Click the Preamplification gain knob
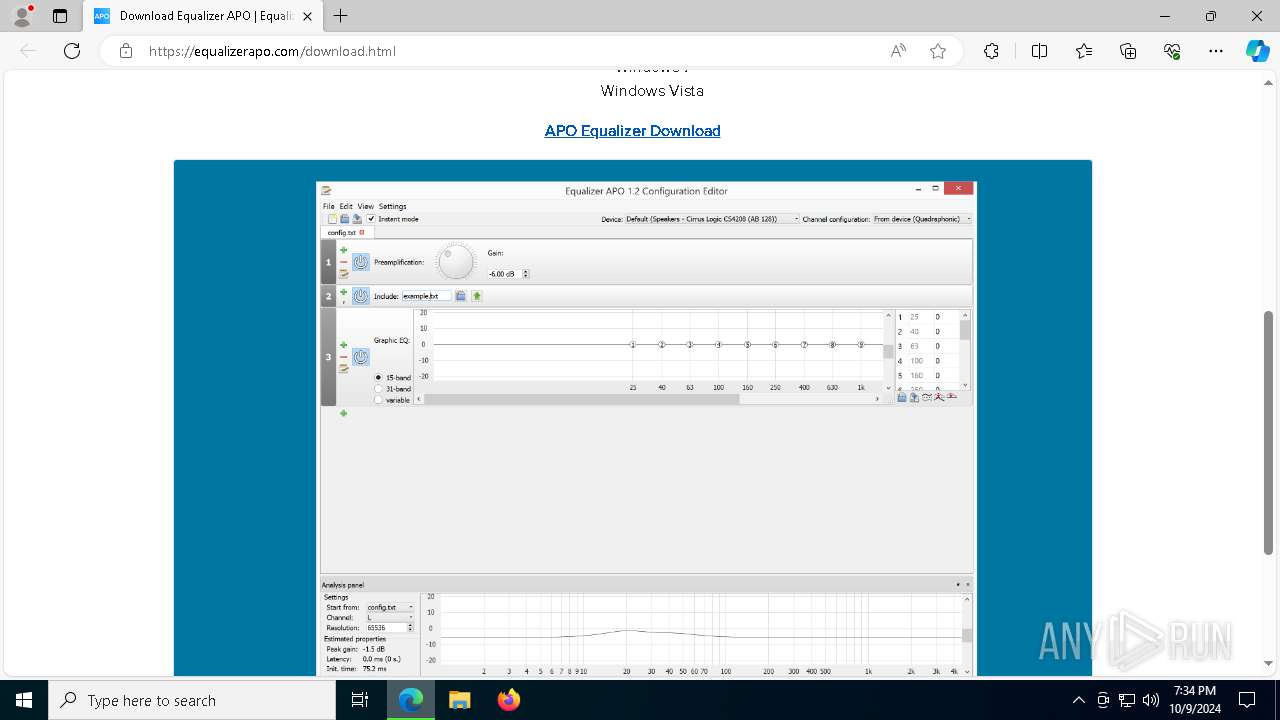1280x720 pixels. (x=456, y=262)
